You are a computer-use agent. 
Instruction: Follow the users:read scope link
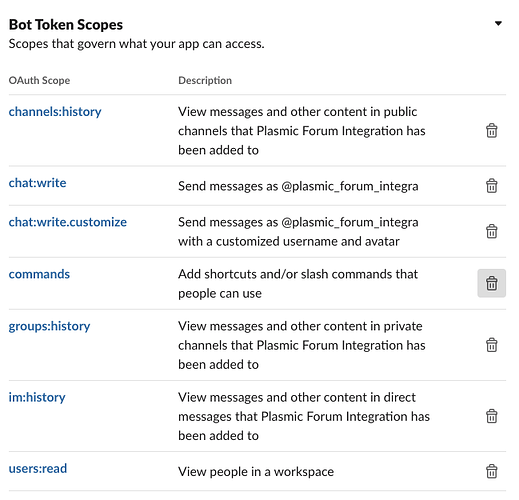tap(38, 469)
